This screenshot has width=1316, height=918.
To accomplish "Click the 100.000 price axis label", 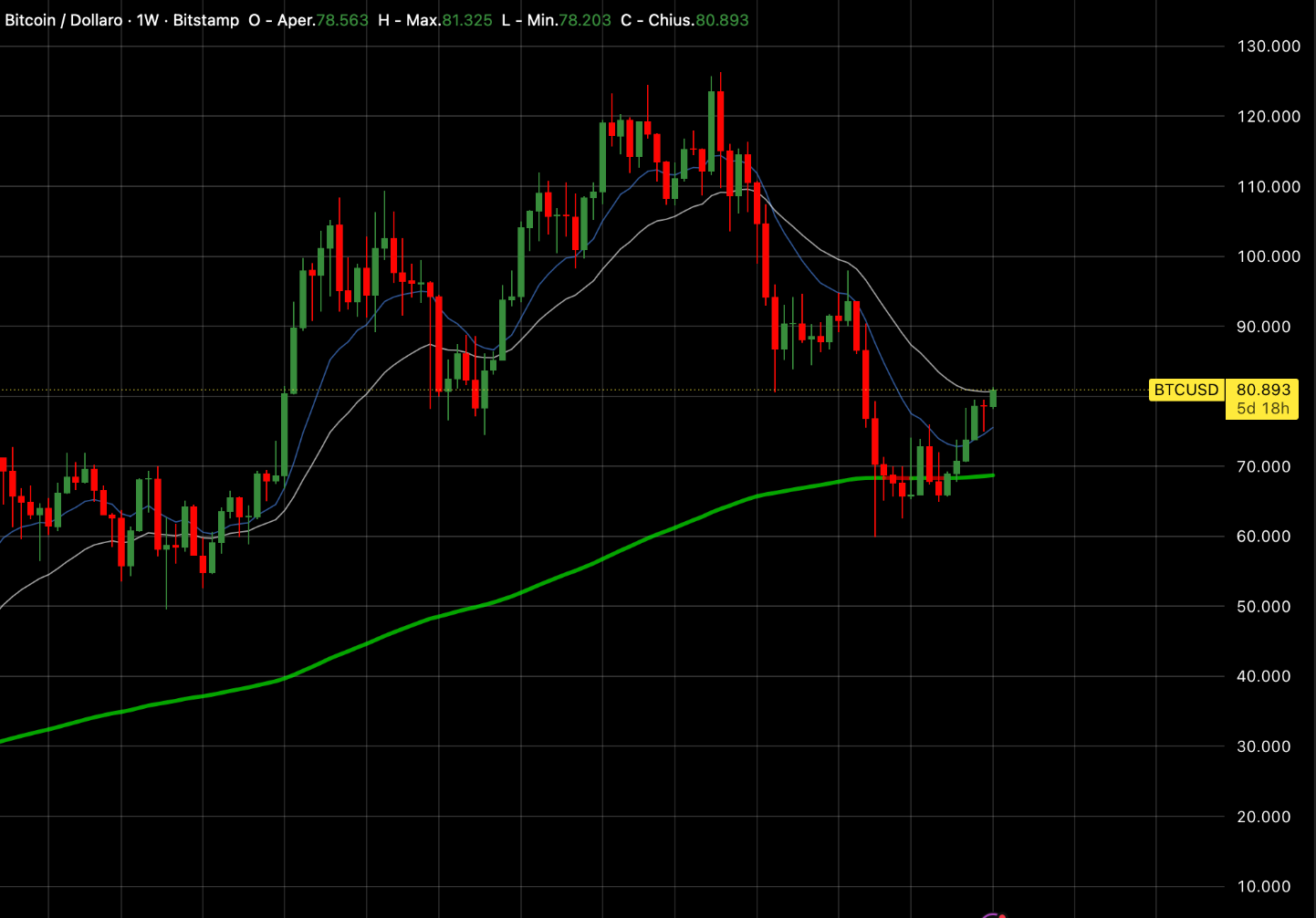I will pyautogui.click(x=1269, y=256).
